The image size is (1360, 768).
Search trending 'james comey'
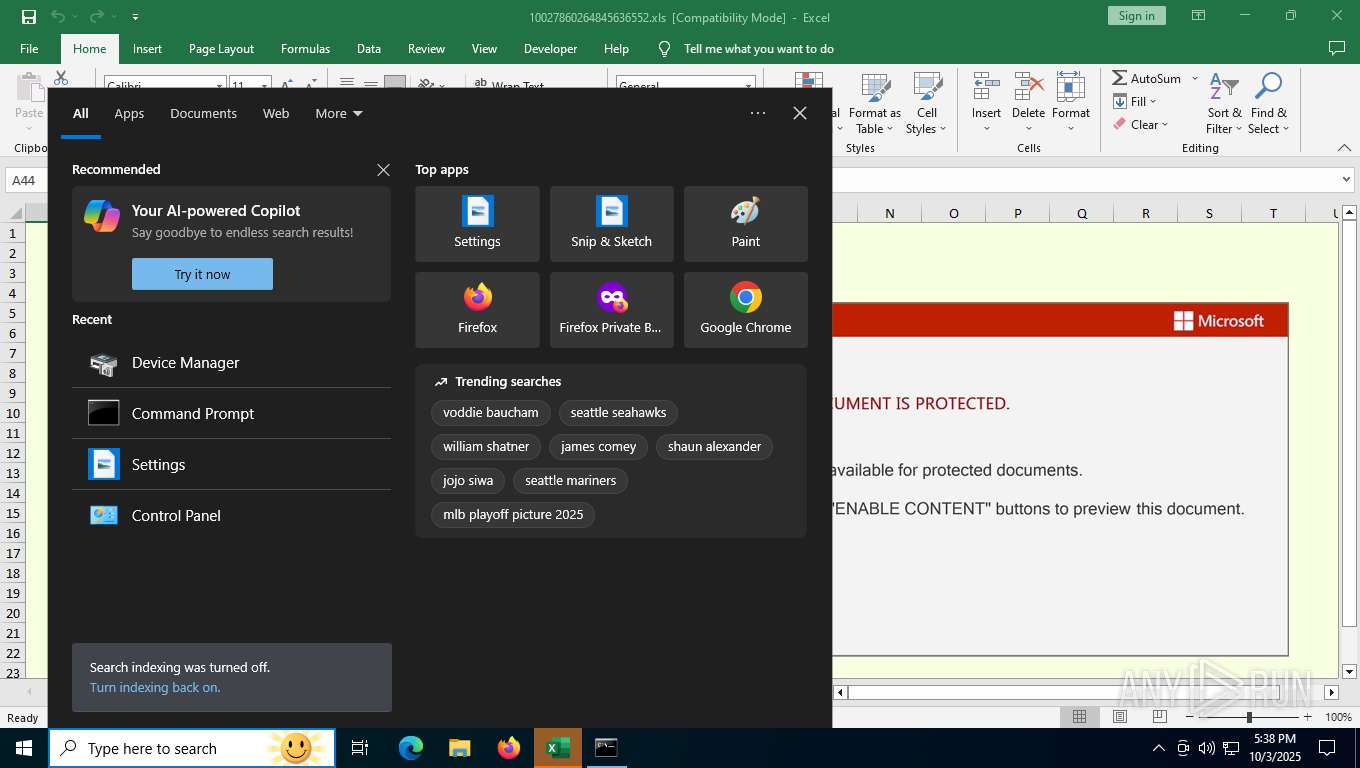point(598,447)
